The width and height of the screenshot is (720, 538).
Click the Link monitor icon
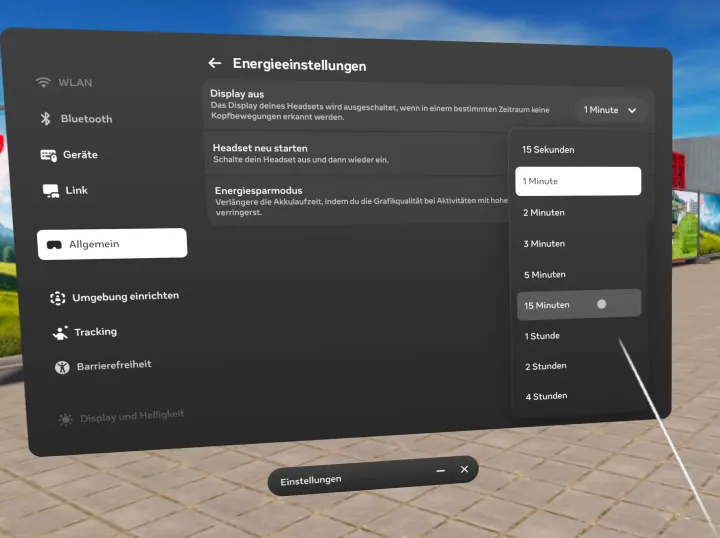point(51,191)
